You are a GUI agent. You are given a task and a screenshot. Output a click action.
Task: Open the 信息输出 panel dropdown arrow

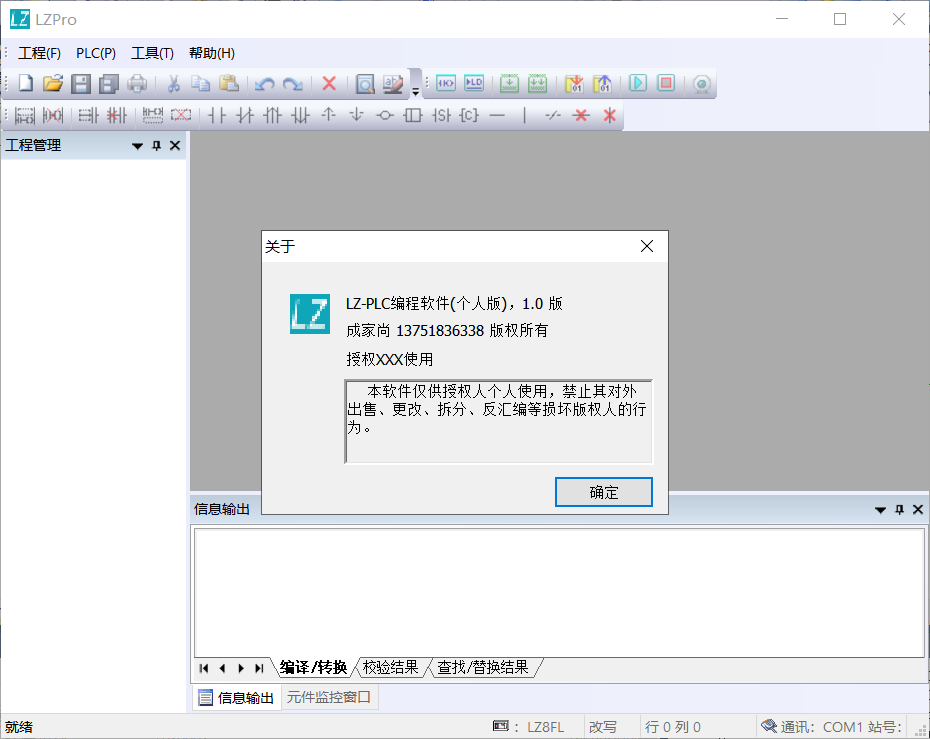tap(880, 509)
